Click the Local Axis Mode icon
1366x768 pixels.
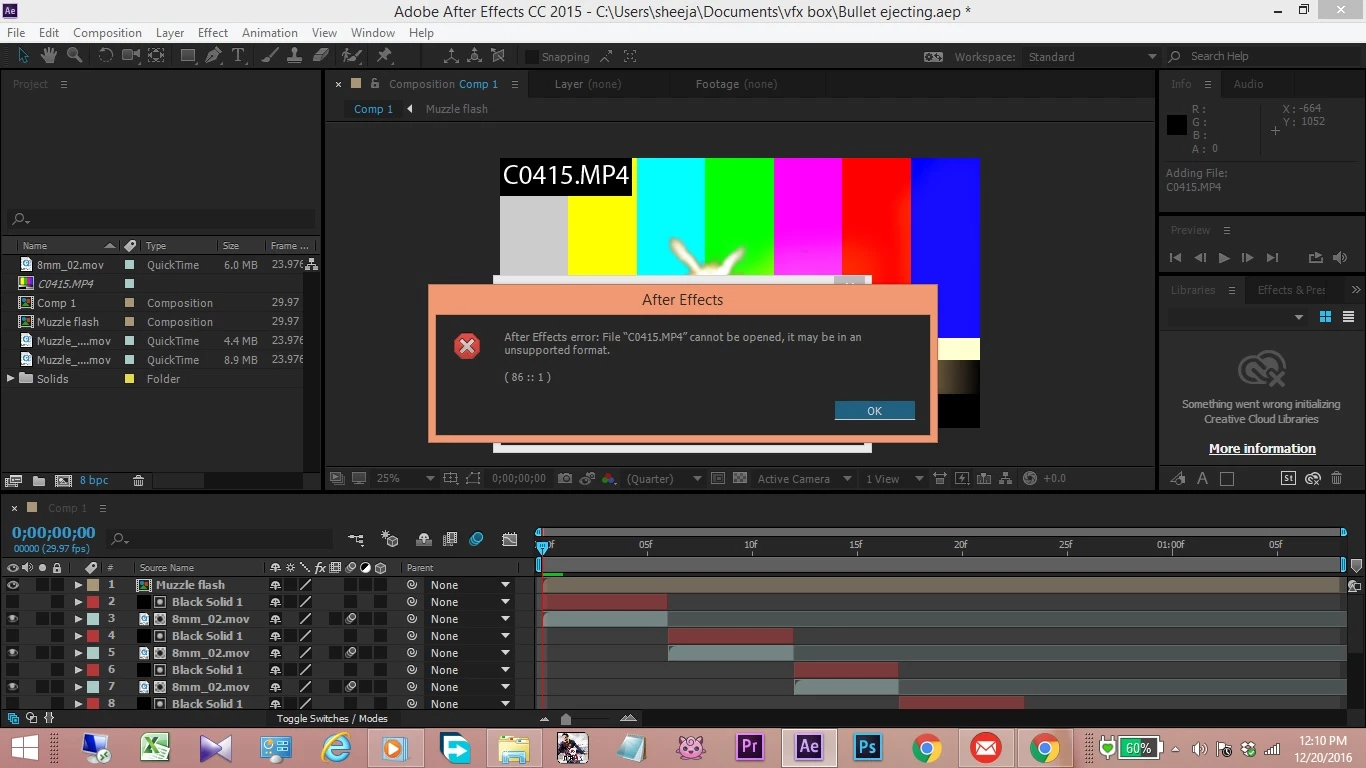(451, 56)
